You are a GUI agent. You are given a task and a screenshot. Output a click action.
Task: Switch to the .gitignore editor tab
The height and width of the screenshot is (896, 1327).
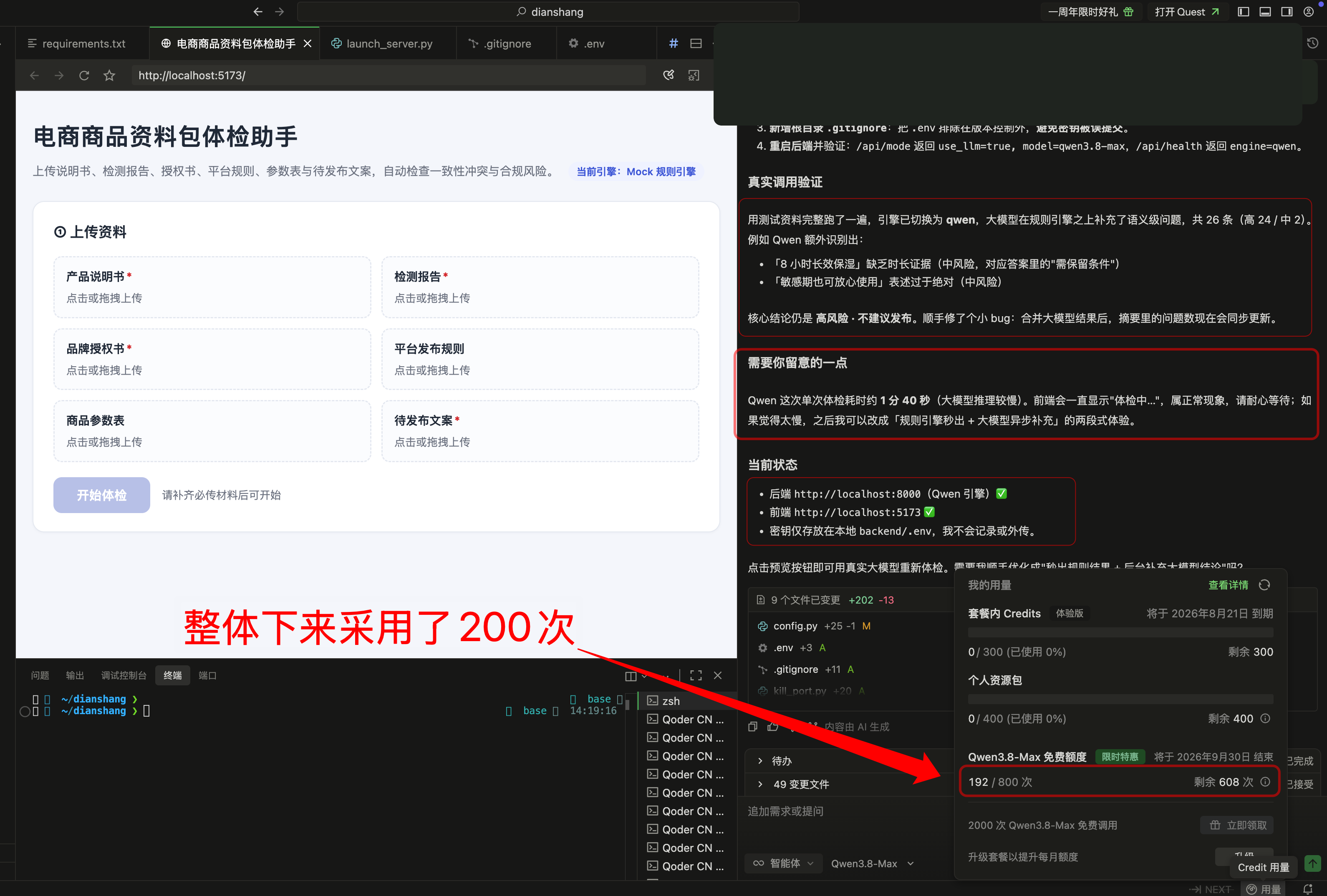click(507, 43)
